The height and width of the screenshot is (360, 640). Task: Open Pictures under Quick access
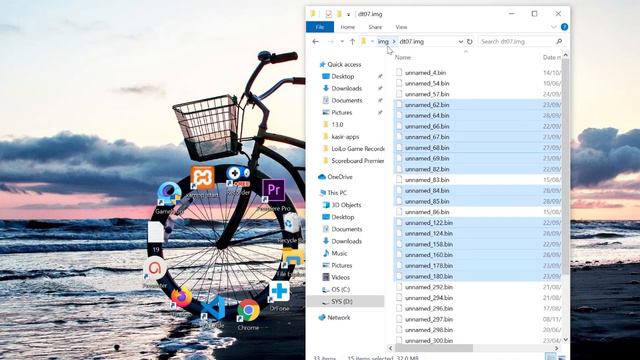click(x=342, y=113)
